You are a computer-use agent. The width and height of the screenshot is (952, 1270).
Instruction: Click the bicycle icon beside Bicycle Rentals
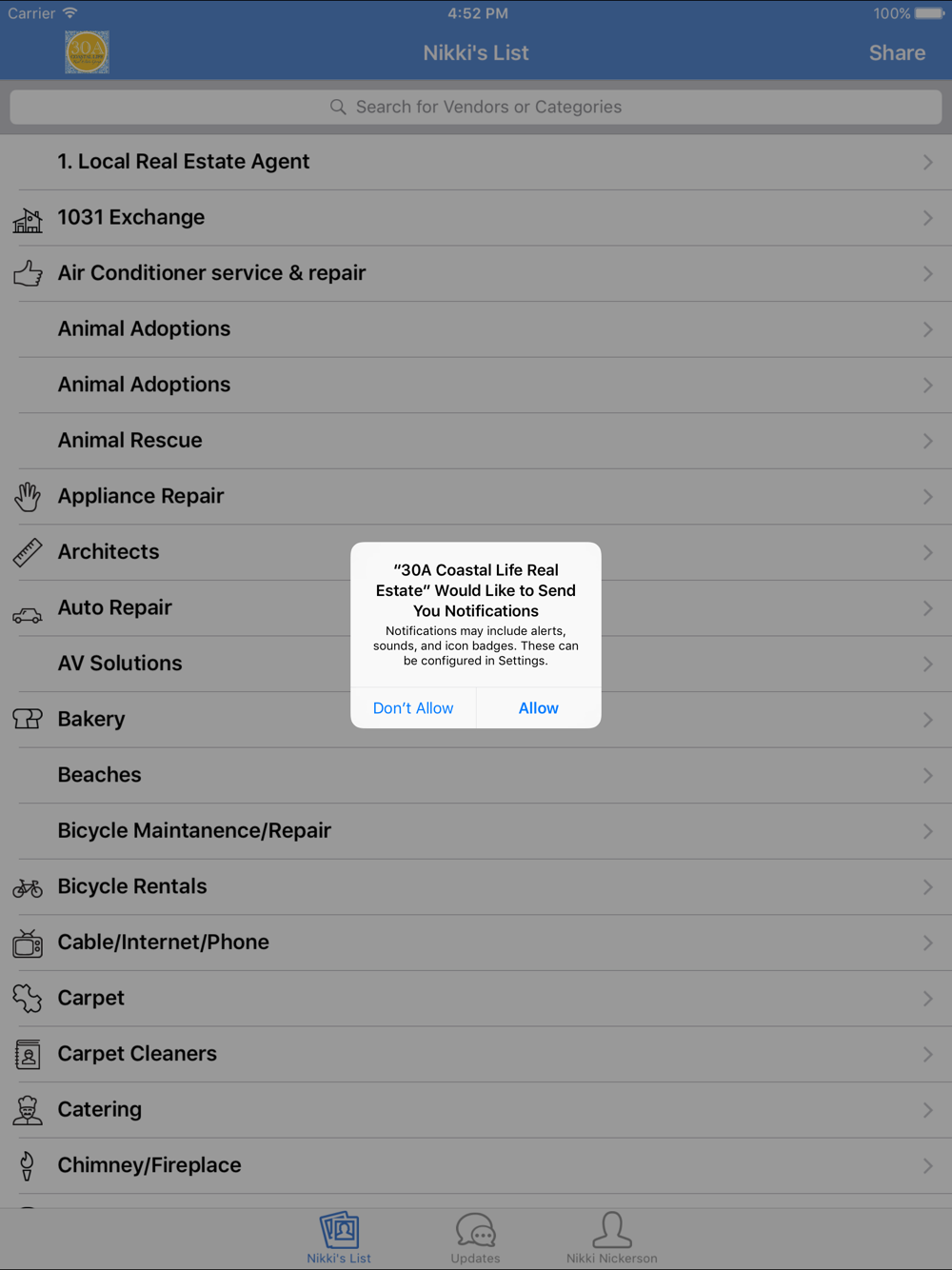click(x=28, y=888)
